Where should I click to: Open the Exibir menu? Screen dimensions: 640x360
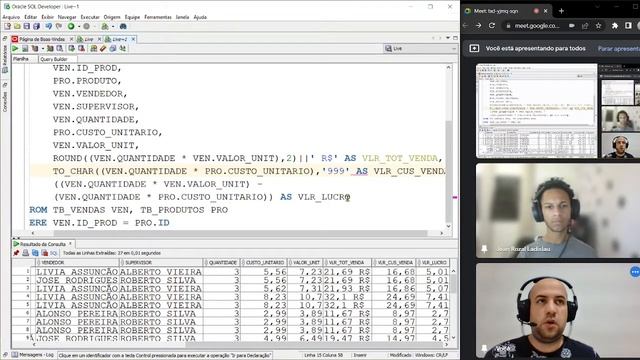pos(47,17)
